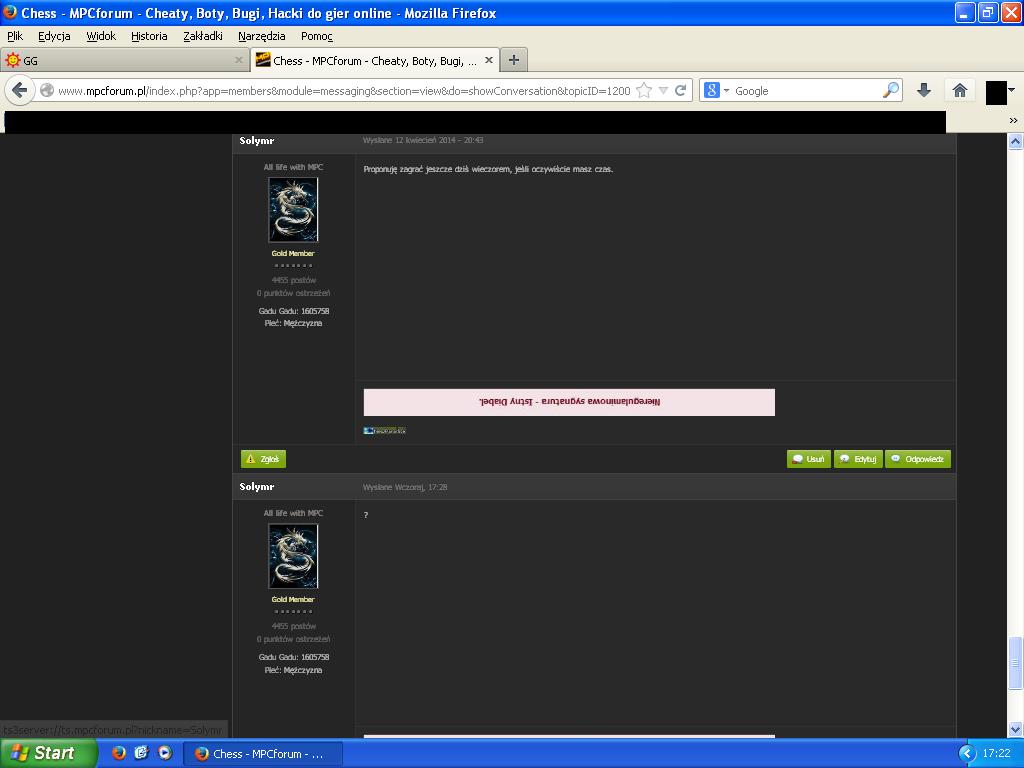Click the Edytuj edit button
This screenshot has width=1024, height=768.
tap(858, 459)
